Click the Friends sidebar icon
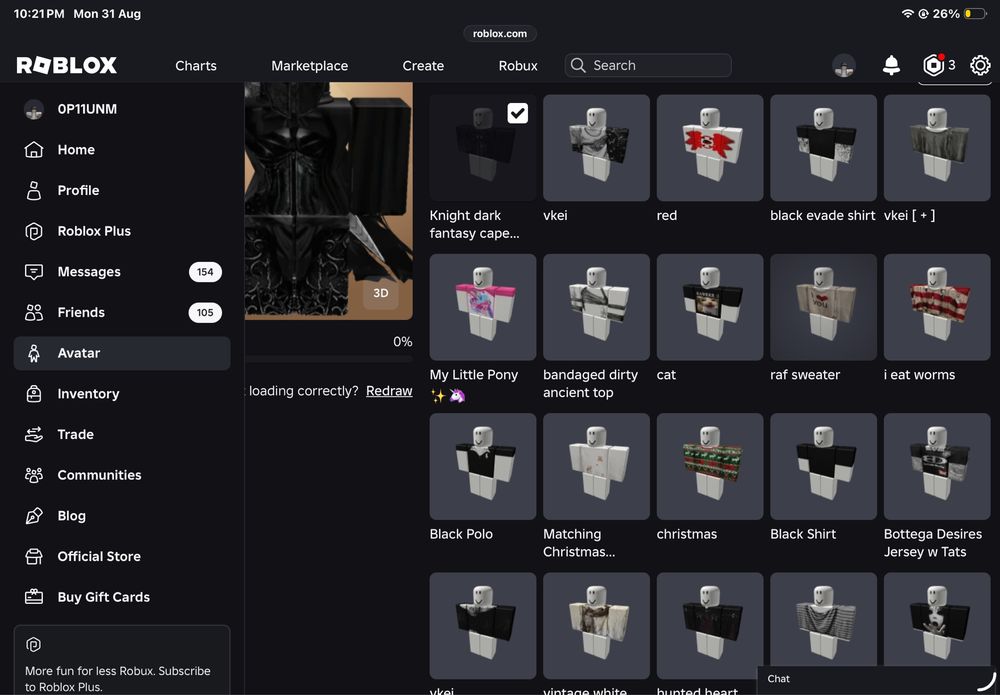 pyautogui.click(x=34, y=312)
